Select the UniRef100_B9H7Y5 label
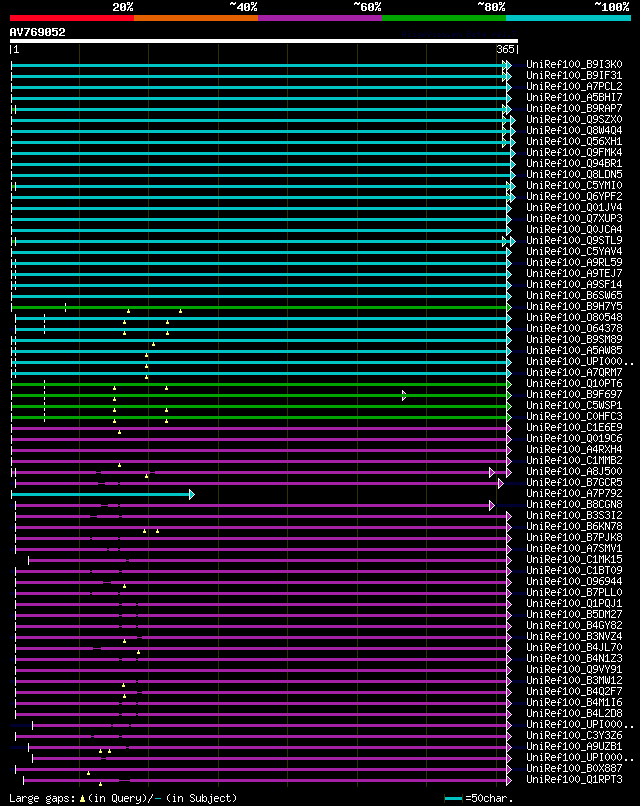The height and width of the screenshot is (806, 640). tap(574, 306)
